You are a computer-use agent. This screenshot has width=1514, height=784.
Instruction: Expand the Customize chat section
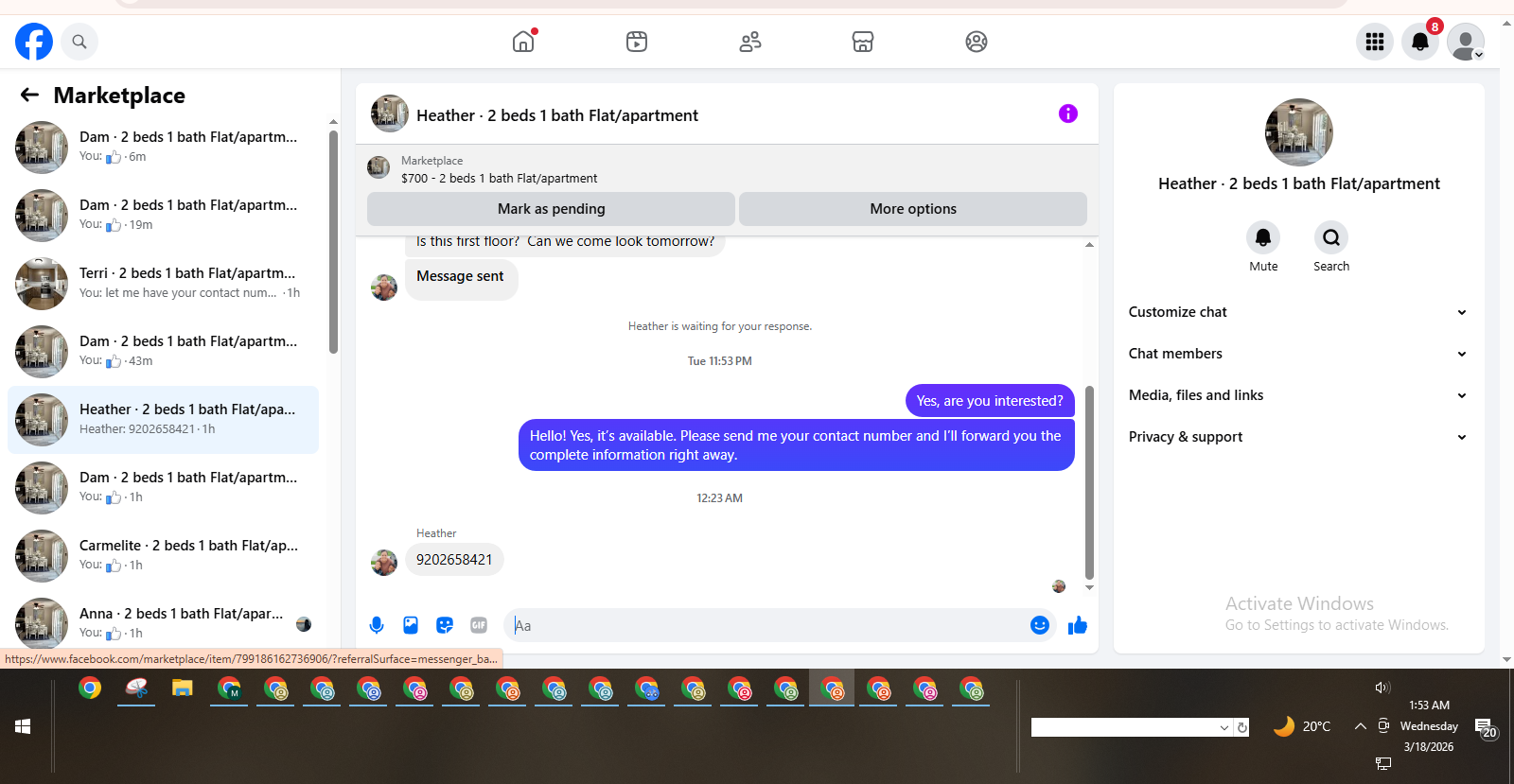click(1298, 312)
